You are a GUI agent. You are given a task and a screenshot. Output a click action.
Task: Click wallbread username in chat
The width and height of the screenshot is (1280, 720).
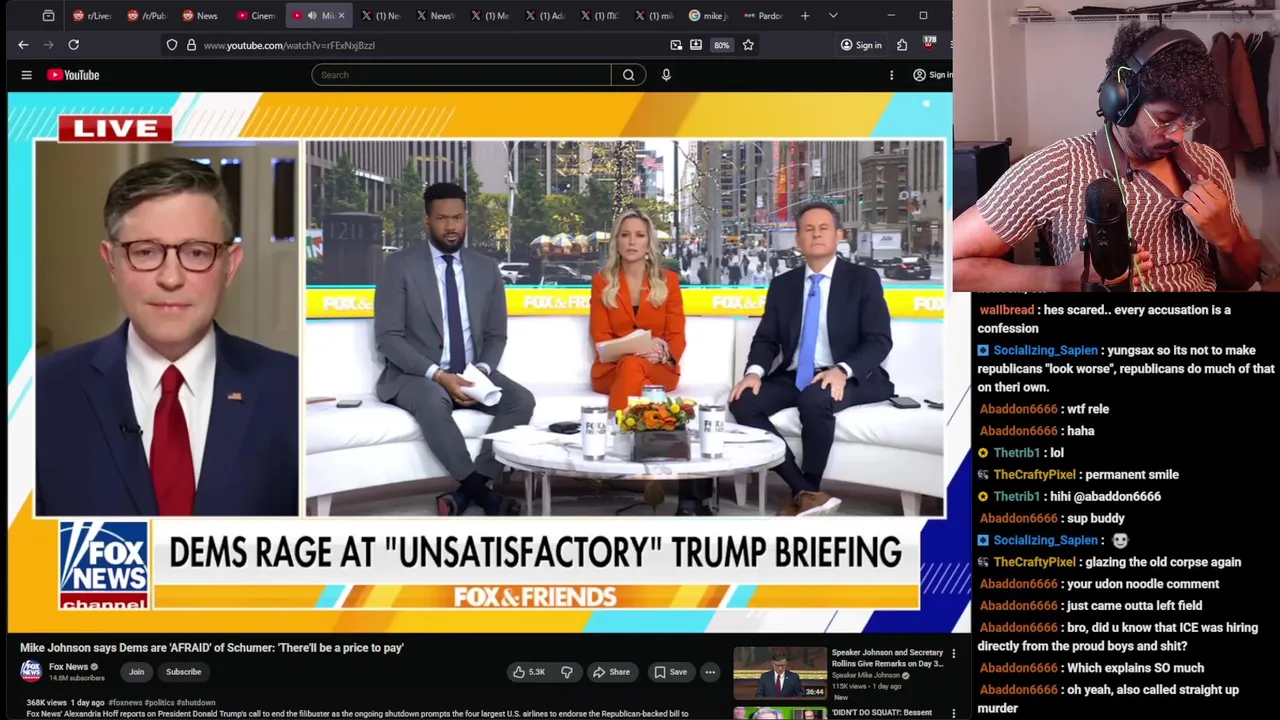click(1007, 310)
